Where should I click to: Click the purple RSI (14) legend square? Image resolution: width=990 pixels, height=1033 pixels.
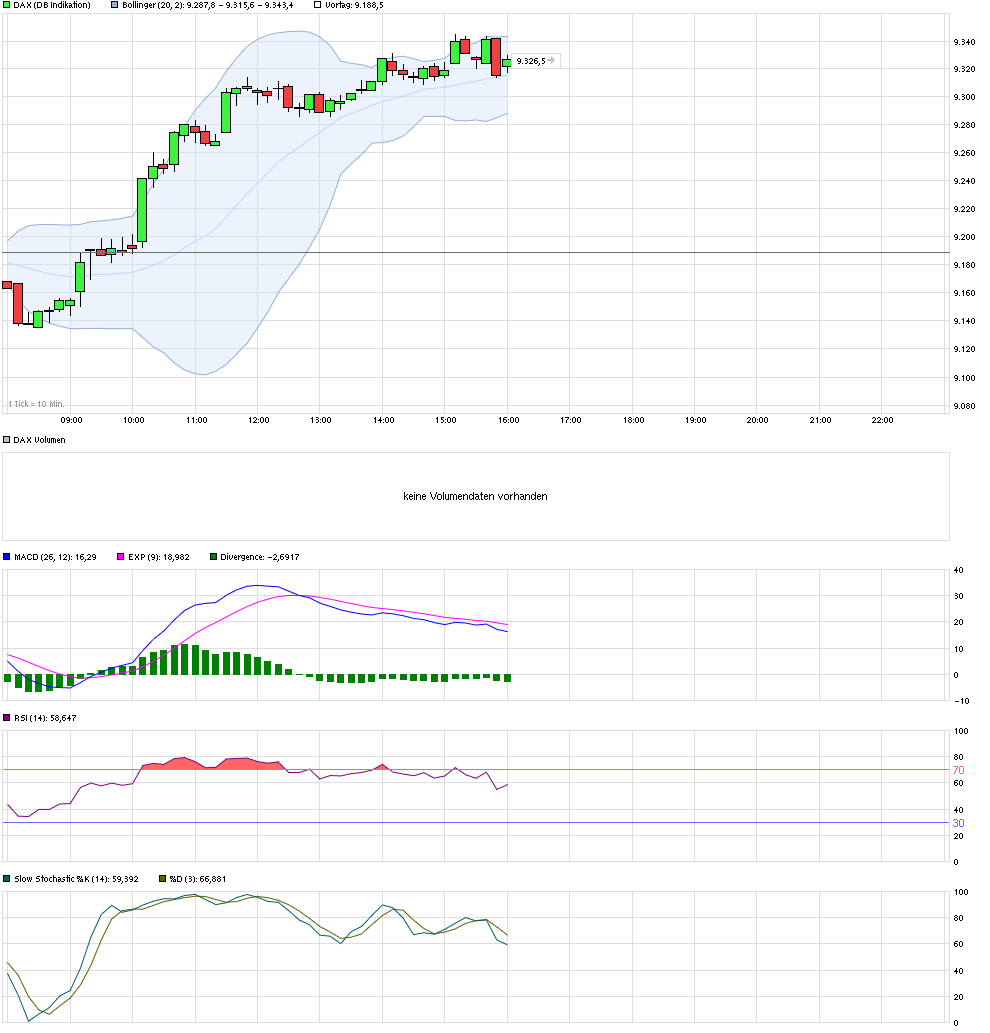[7, 717]
